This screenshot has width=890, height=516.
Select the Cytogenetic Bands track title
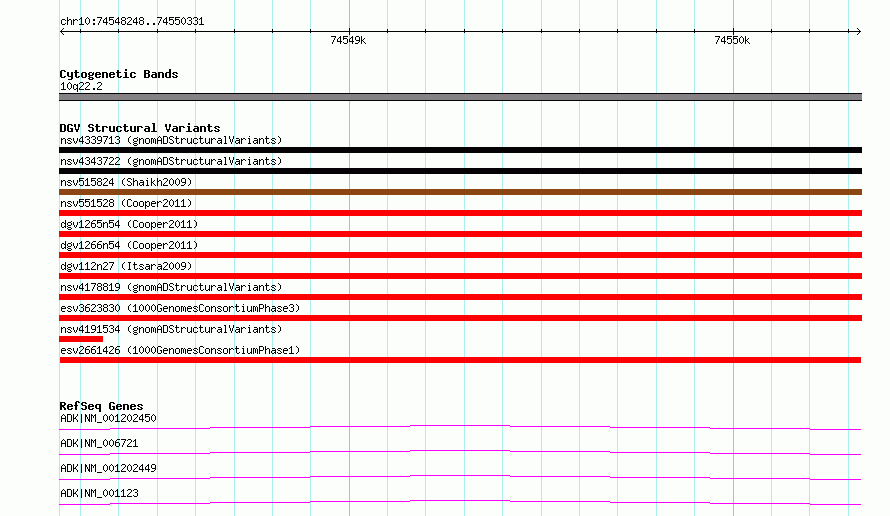point(119,74)
